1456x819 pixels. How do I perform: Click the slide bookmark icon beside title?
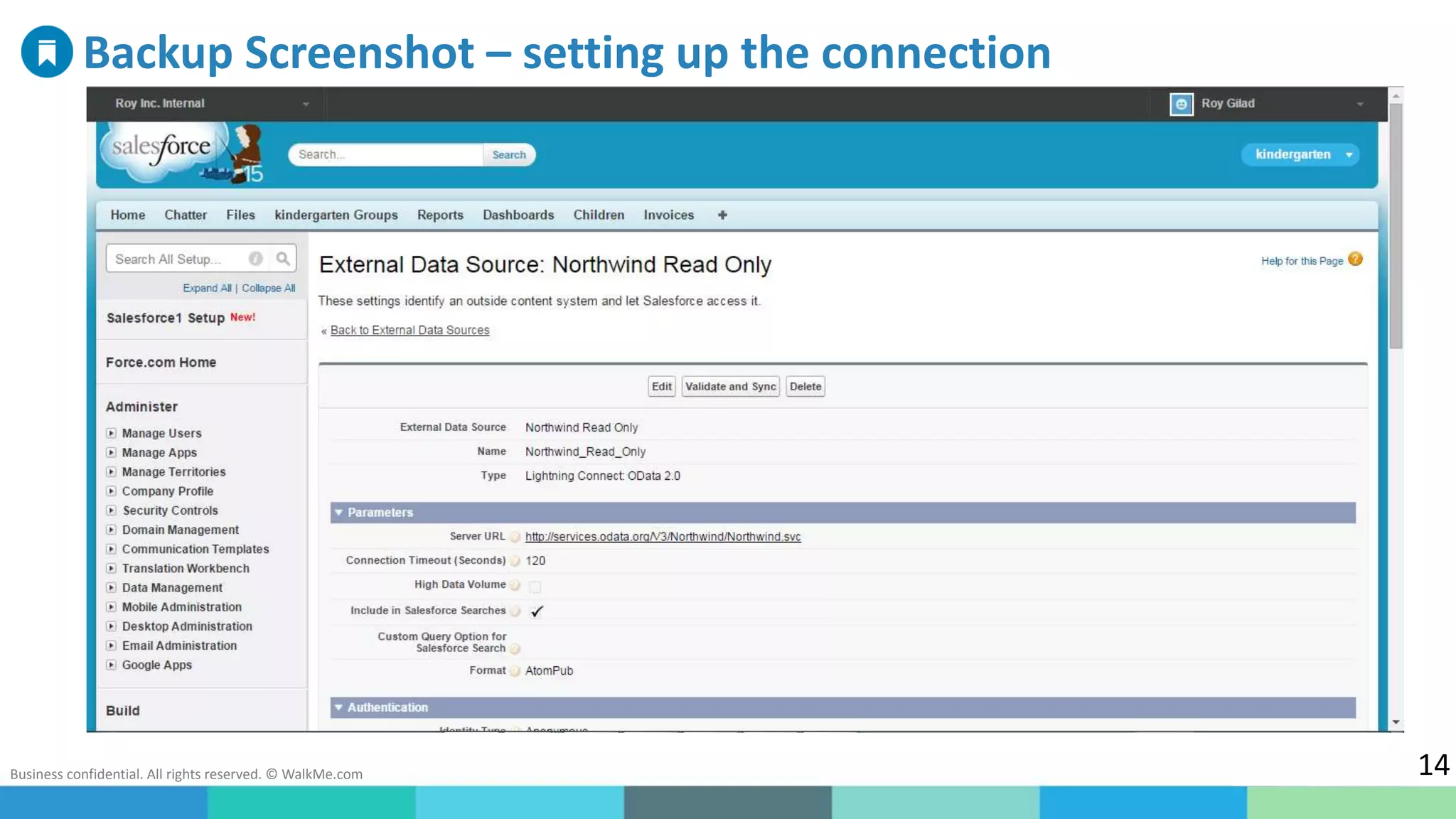pyautogui.click(x=47, y=52)
